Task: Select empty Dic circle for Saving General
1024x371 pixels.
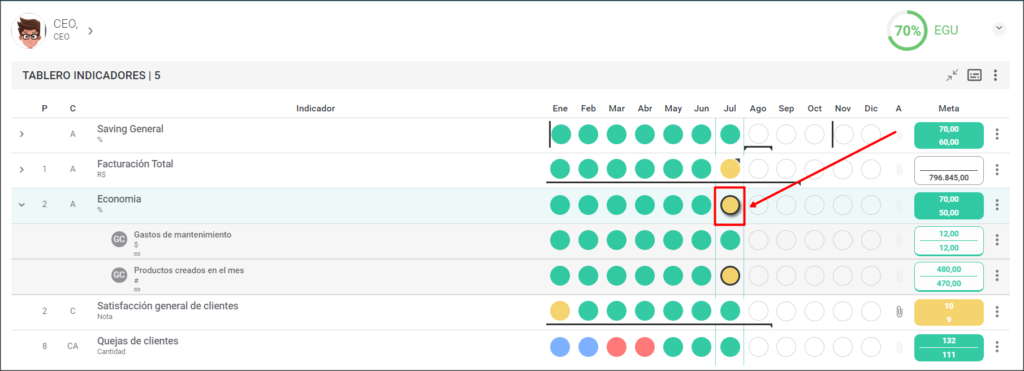Action: point(871,135)
